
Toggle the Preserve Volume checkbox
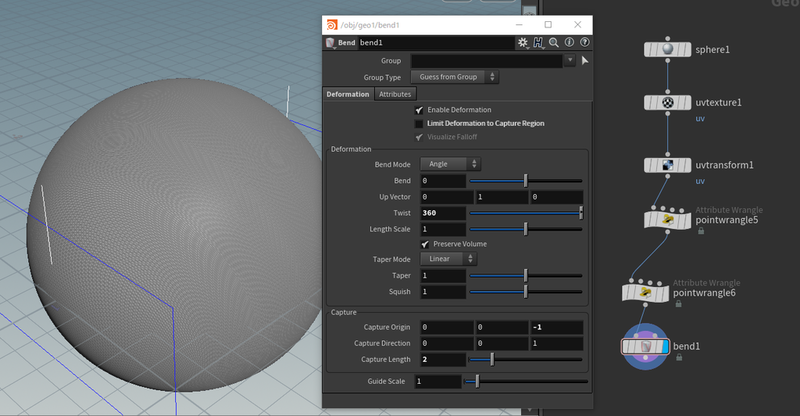click(x=425, y=244)
